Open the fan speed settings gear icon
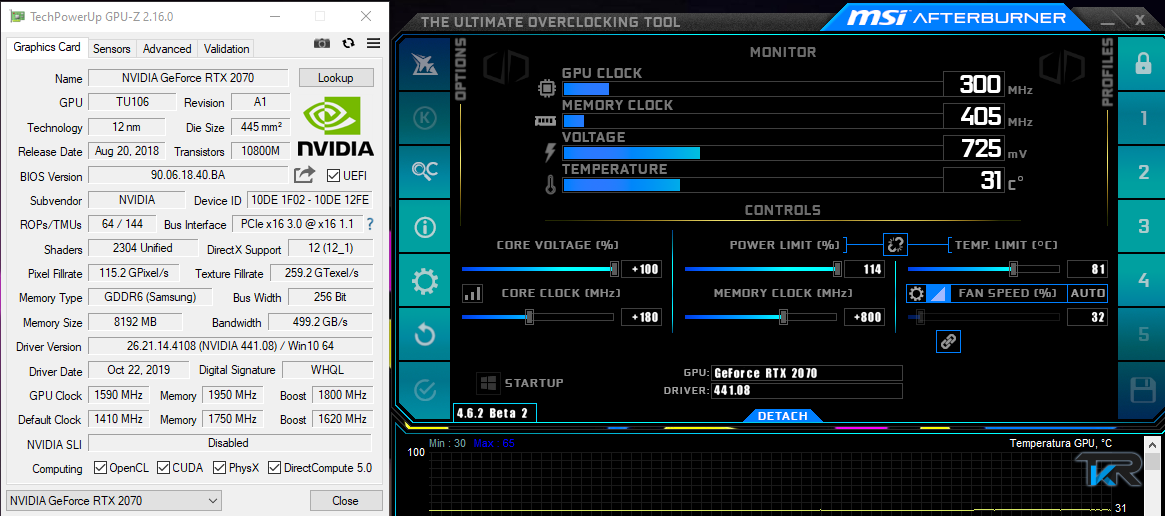The width and height of the screenshot is (1165, 516). click(917, 294)
